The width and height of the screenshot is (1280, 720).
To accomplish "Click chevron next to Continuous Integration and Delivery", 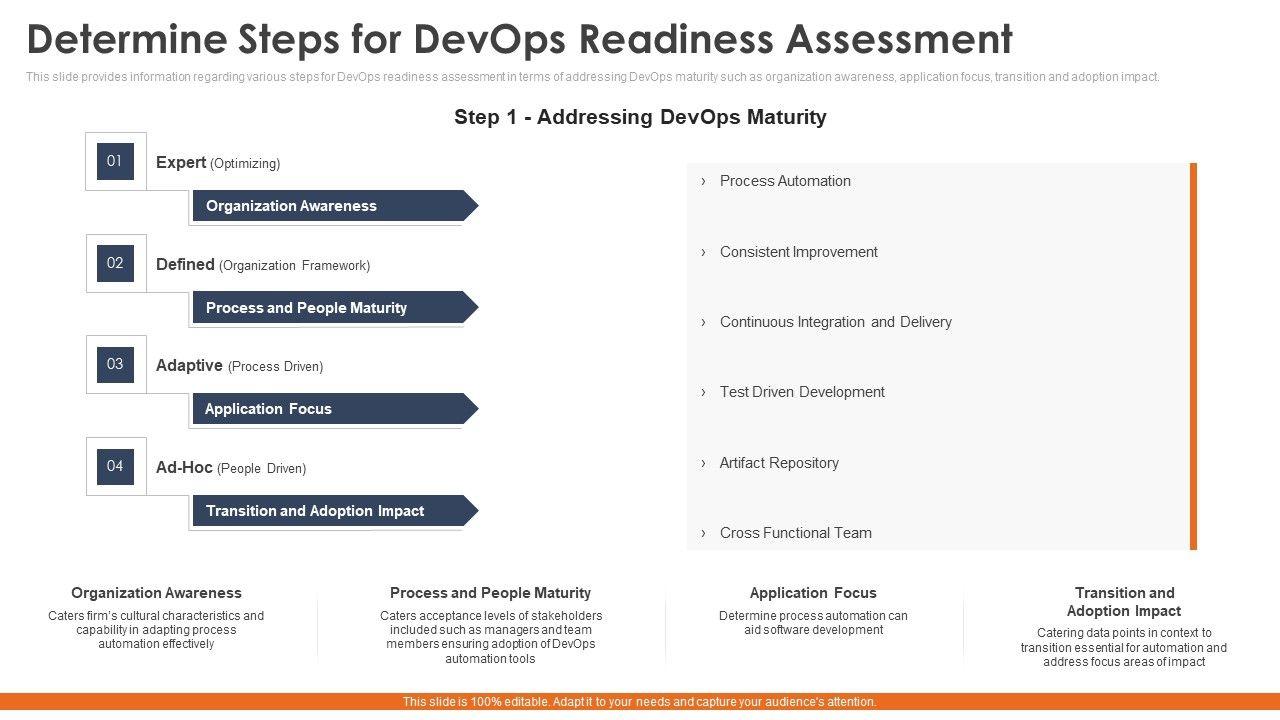I will 703,322.
